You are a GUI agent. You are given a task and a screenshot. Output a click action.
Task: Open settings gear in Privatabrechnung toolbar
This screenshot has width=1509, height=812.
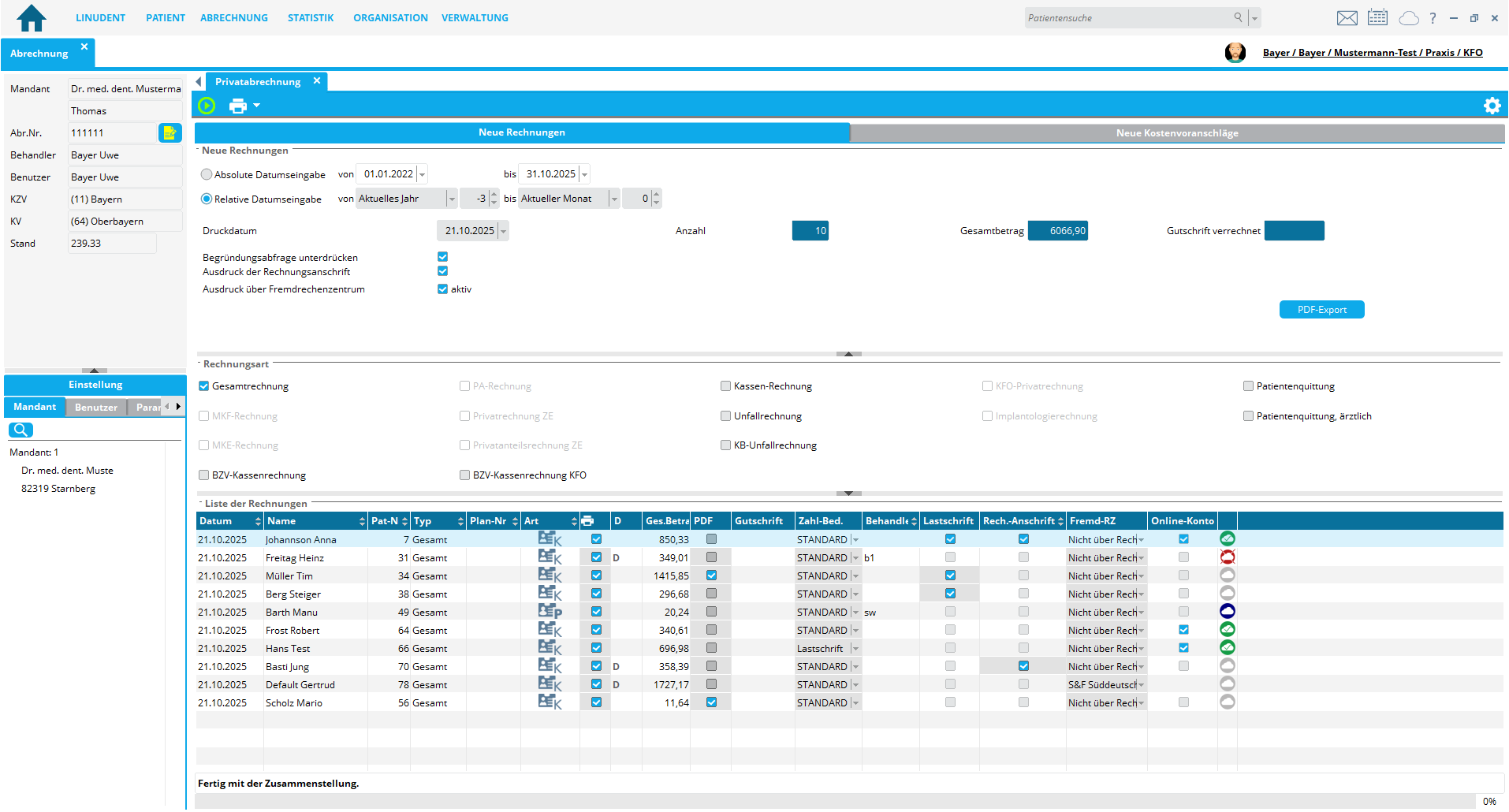(1492, 106)
